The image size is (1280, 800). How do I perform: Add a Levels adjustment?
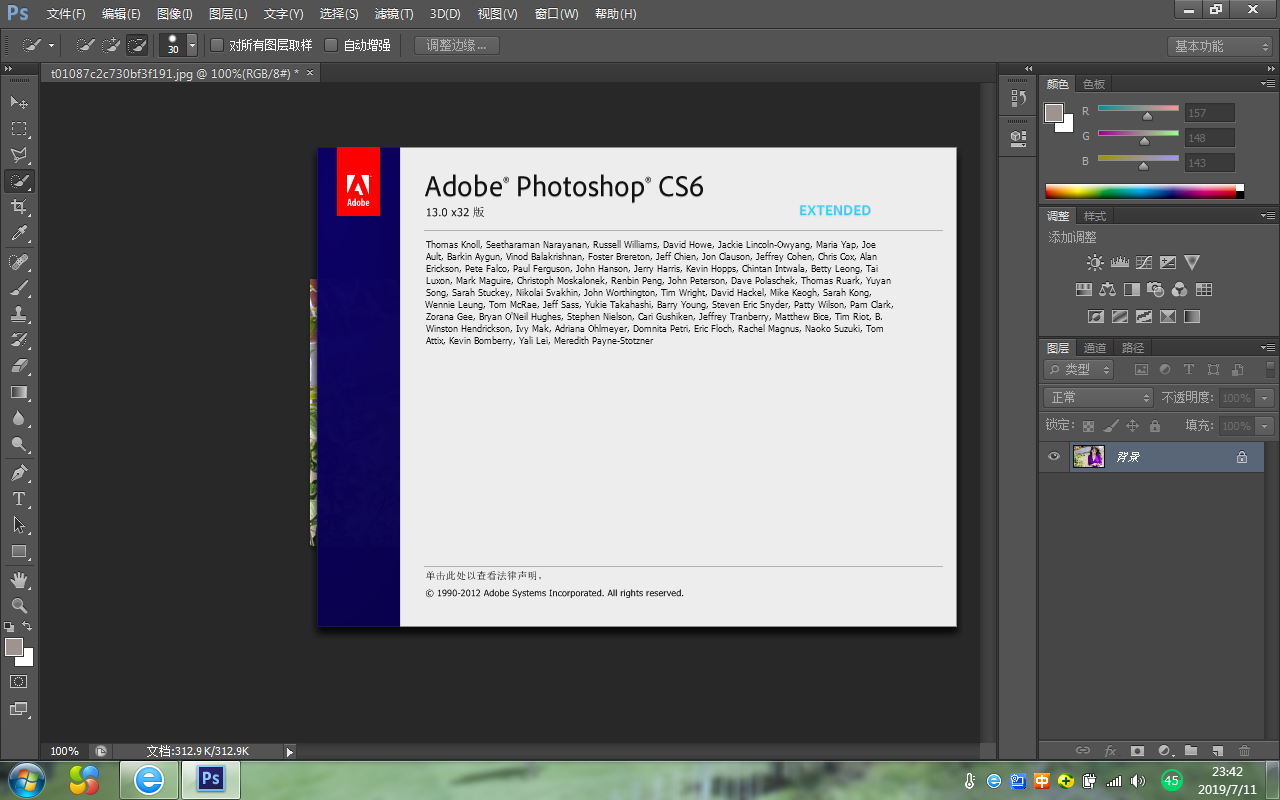1119,262
